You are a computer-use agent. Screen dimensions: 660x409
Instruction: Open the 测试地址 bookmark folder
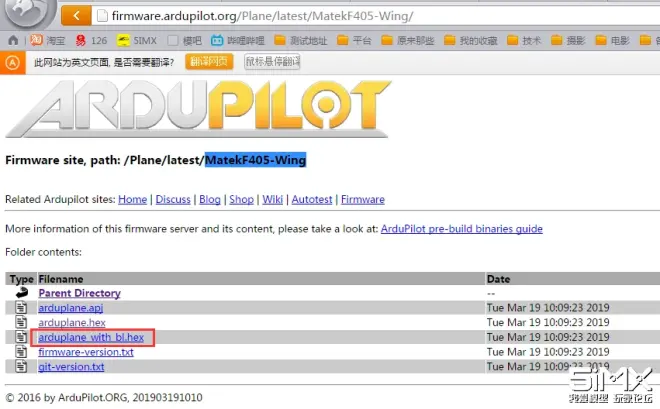tap(301, 40)
